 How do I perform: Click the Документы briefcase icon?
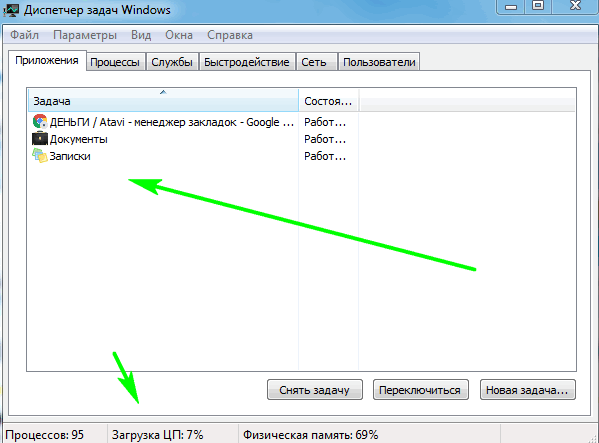40,139
